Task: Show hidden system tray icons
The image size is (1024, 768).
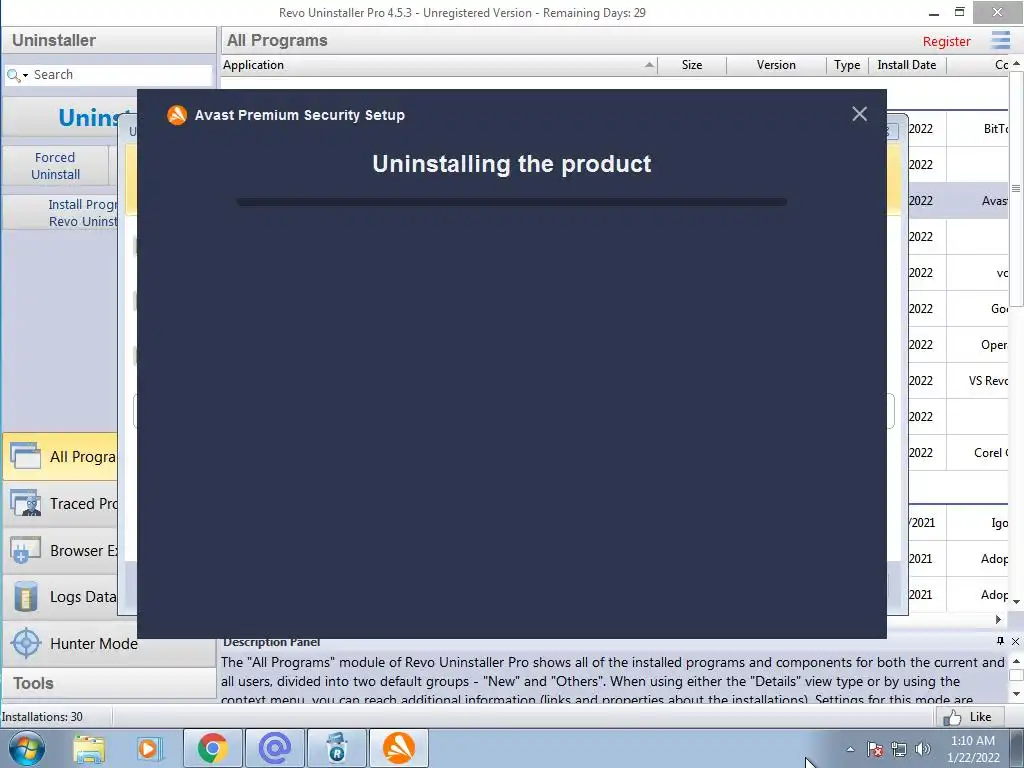Action: [x=850, y=750]
